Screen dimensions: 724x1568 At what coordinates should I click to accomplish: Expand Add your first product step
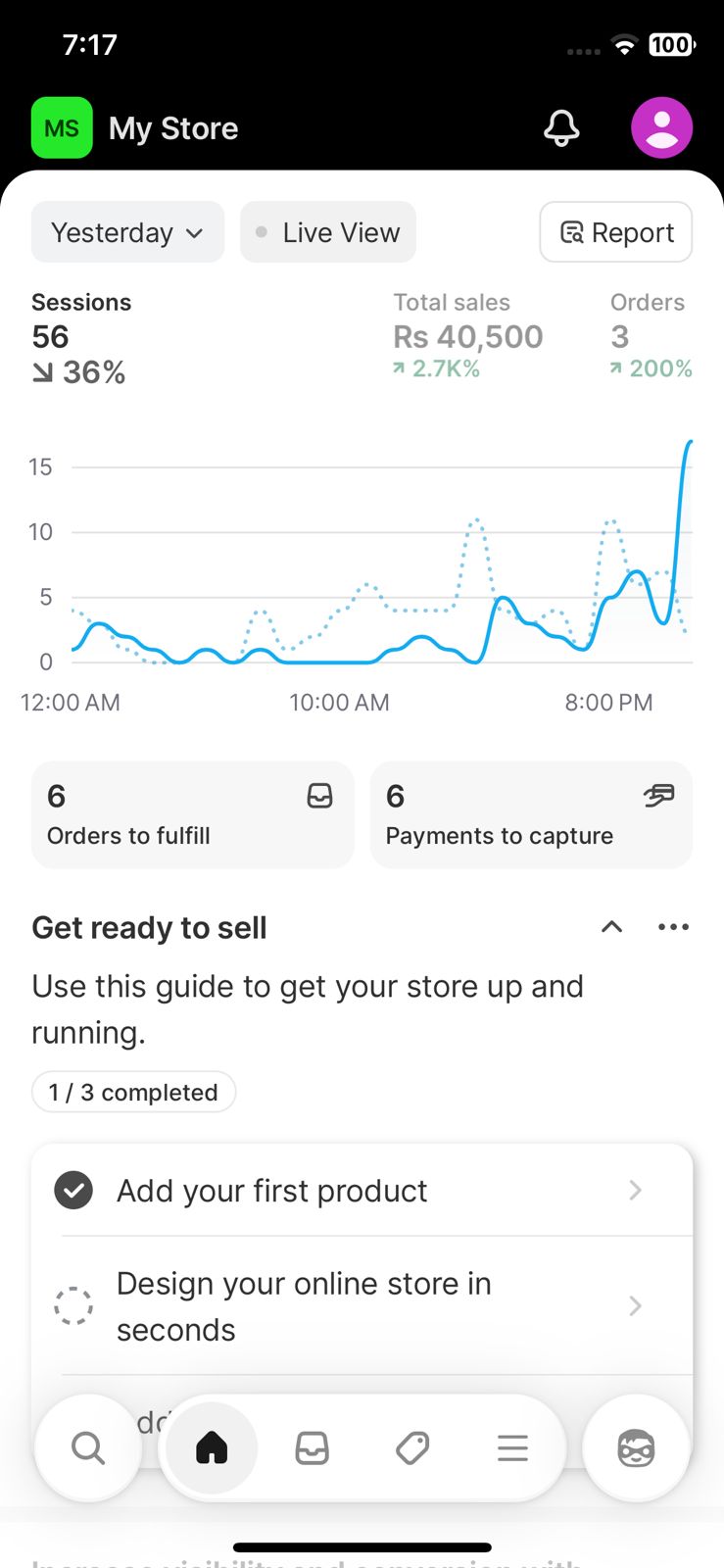(635, 1190)
